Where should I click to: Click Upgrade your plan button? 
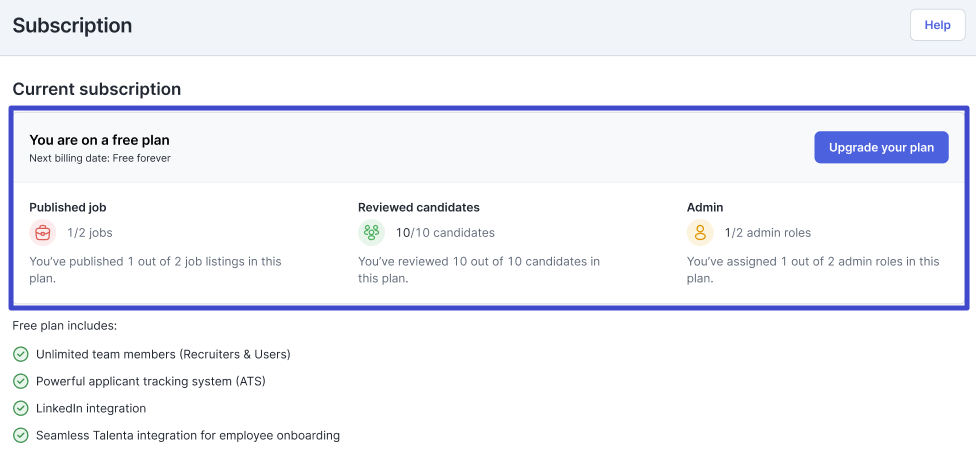click(x=881, y=147)
